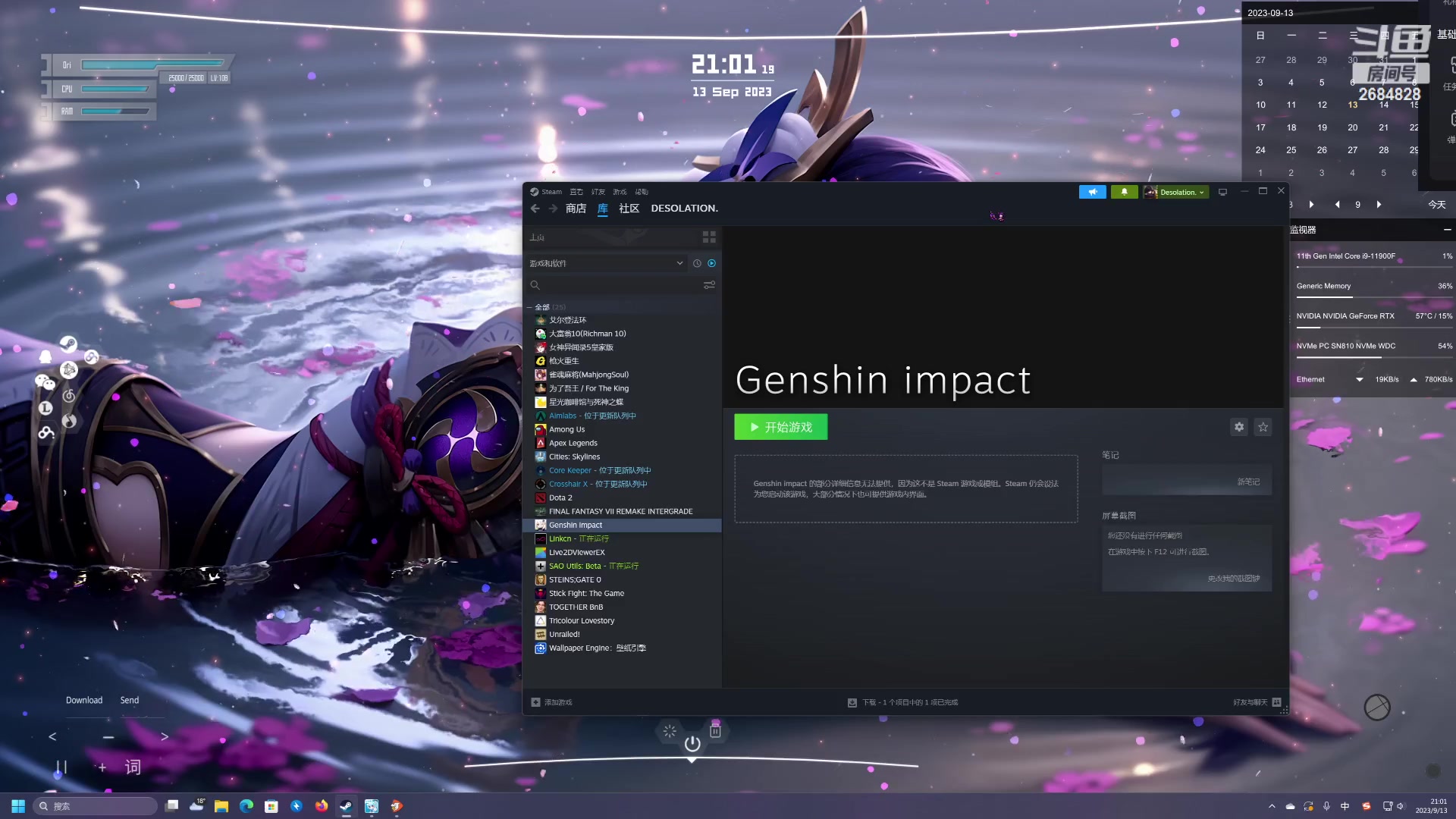Switch library to grid collections view icon
Screen dimensions: 1456x819
(709, 237)
